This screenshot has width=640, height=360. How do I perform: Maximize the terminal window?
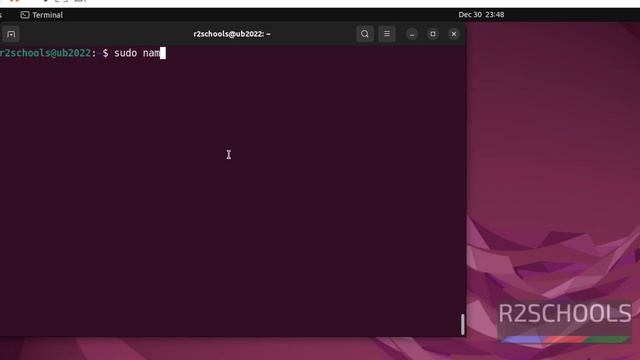click(x=433, y=34)
